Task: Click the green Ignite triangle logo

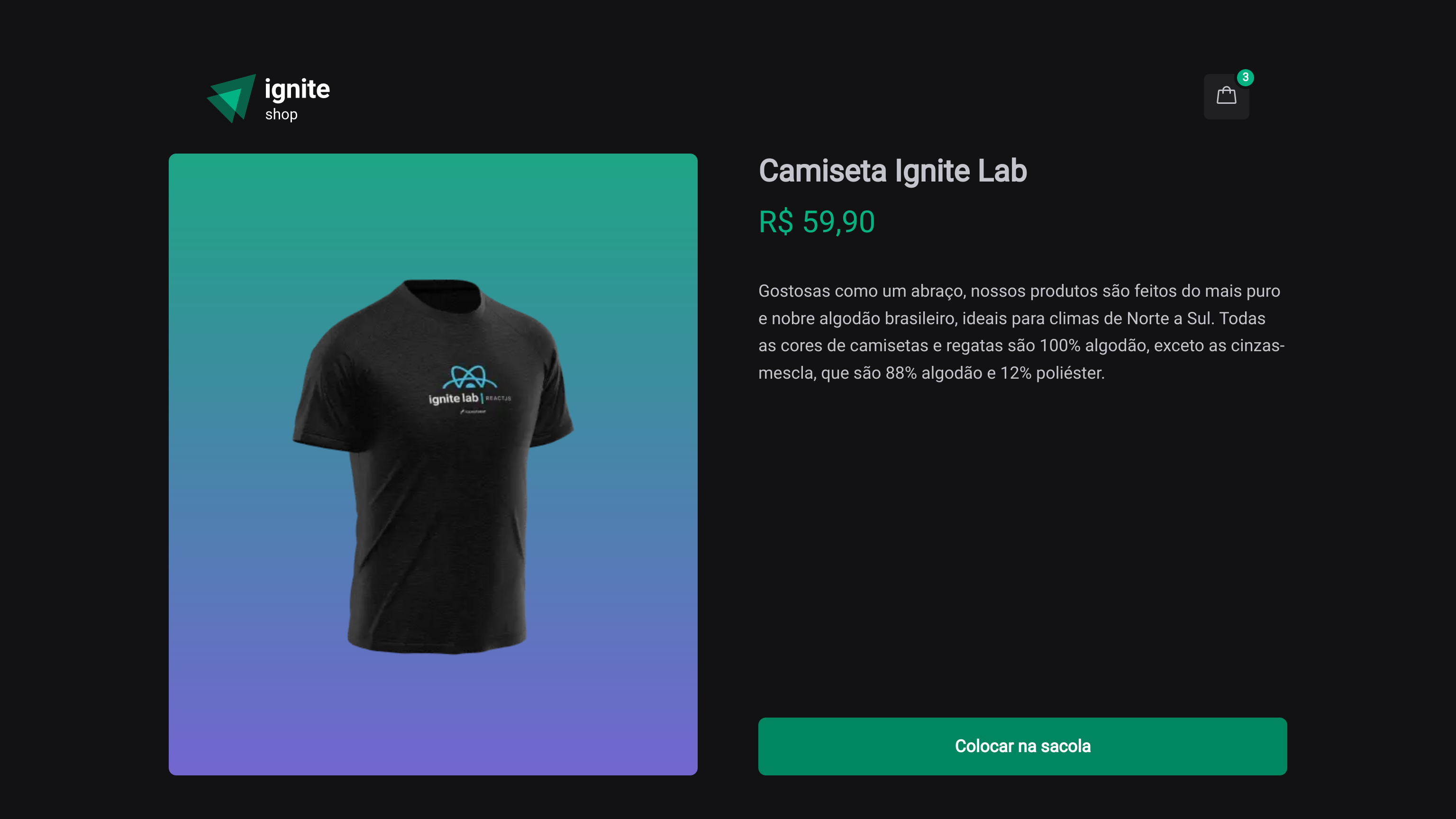Action: click(x=231, y=99)
